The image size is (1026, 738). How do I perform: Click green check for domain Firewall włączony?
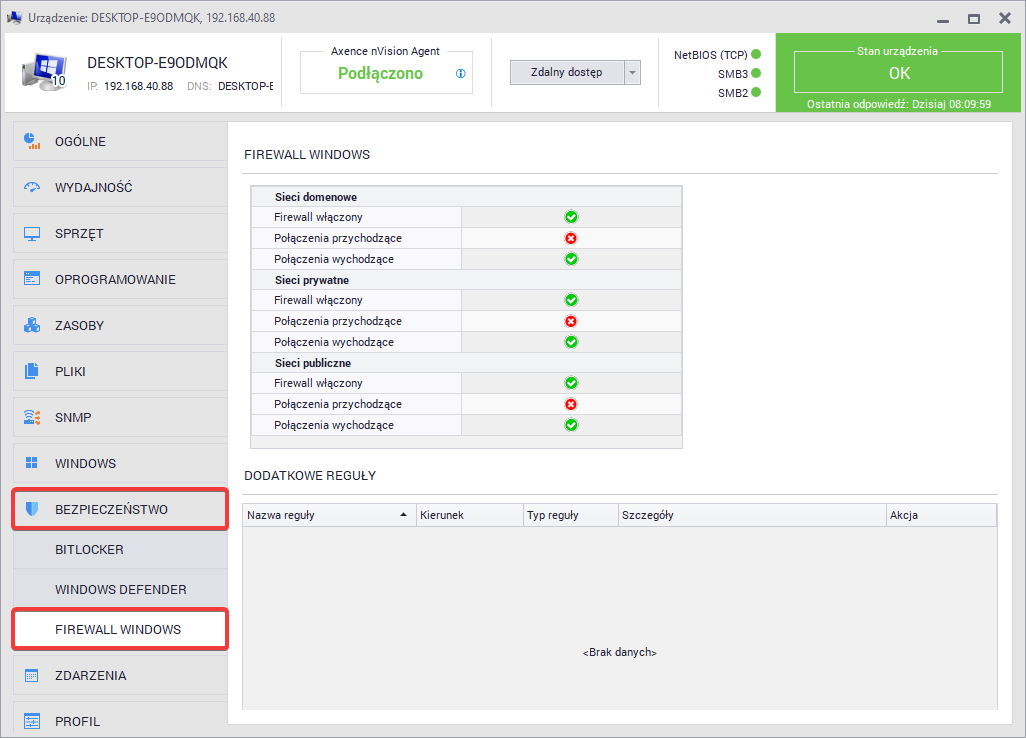coord(571,217)
